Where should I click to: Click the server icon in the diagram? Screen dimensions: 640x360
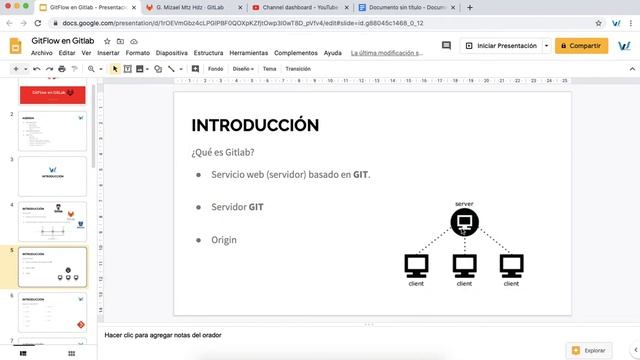coord(464,222)
